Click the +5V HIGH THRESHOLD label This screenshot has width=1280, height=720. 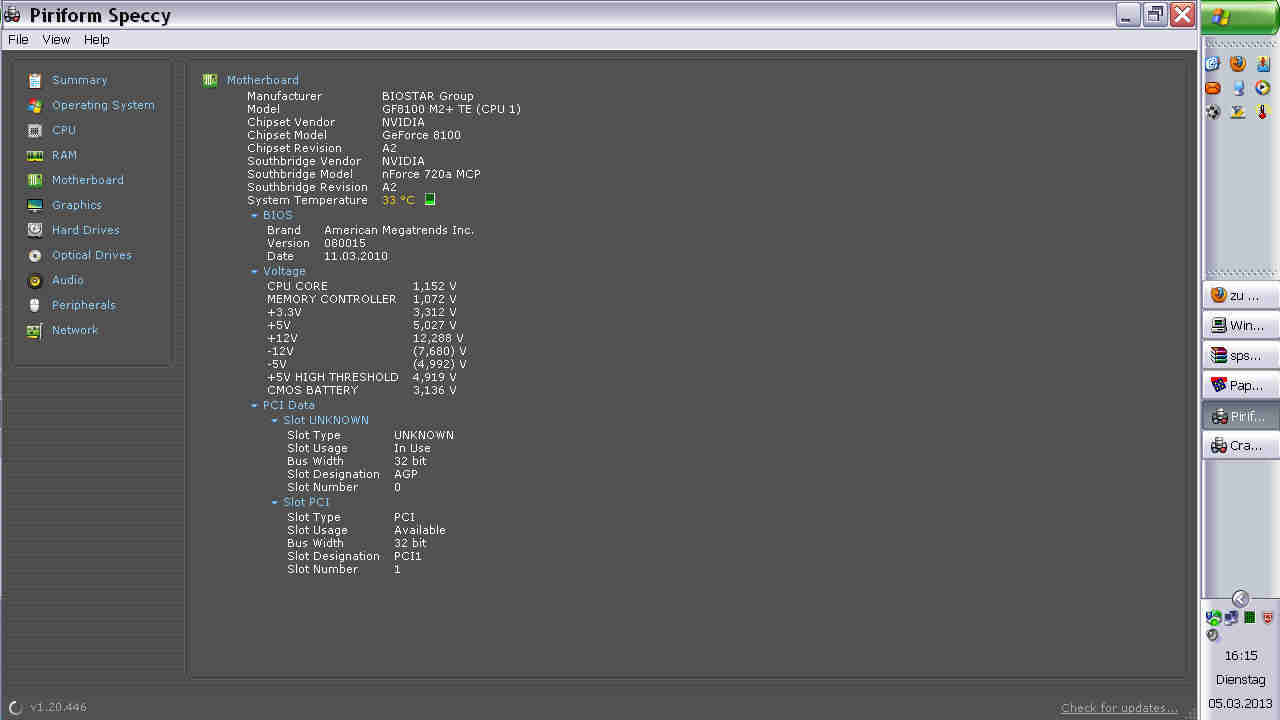coord(333,377)
